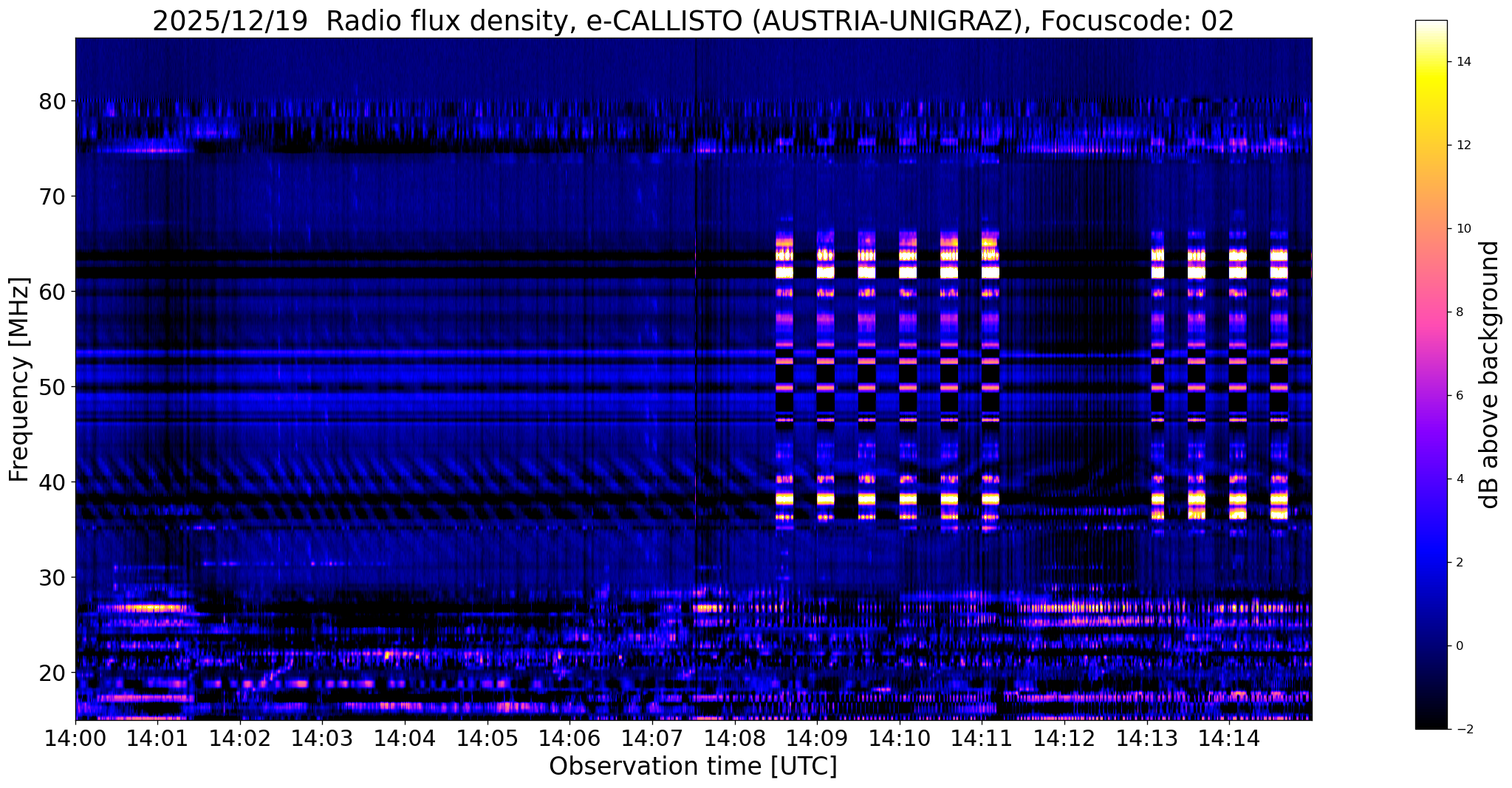Click the 14:08 time tick label

[x=734, y=737]
